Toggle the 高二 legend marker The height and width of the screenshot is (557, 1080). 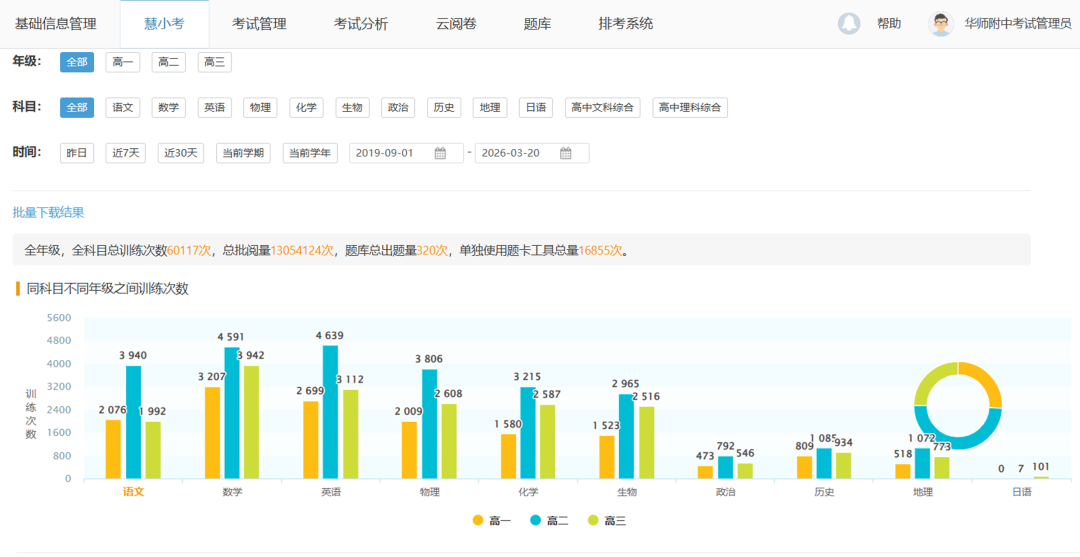535,521
